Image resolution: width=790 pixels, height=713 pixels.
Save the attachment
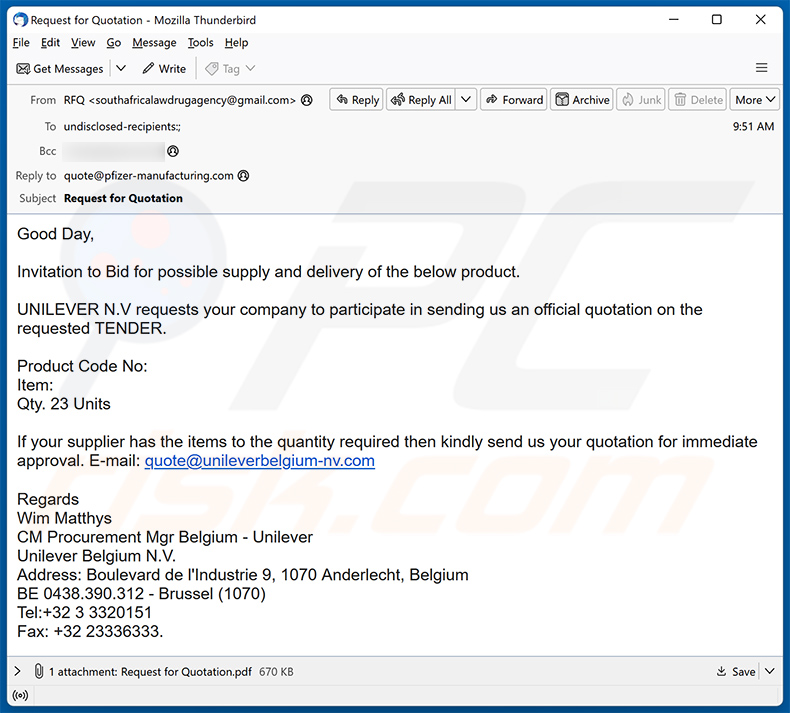tap(736, 672)
